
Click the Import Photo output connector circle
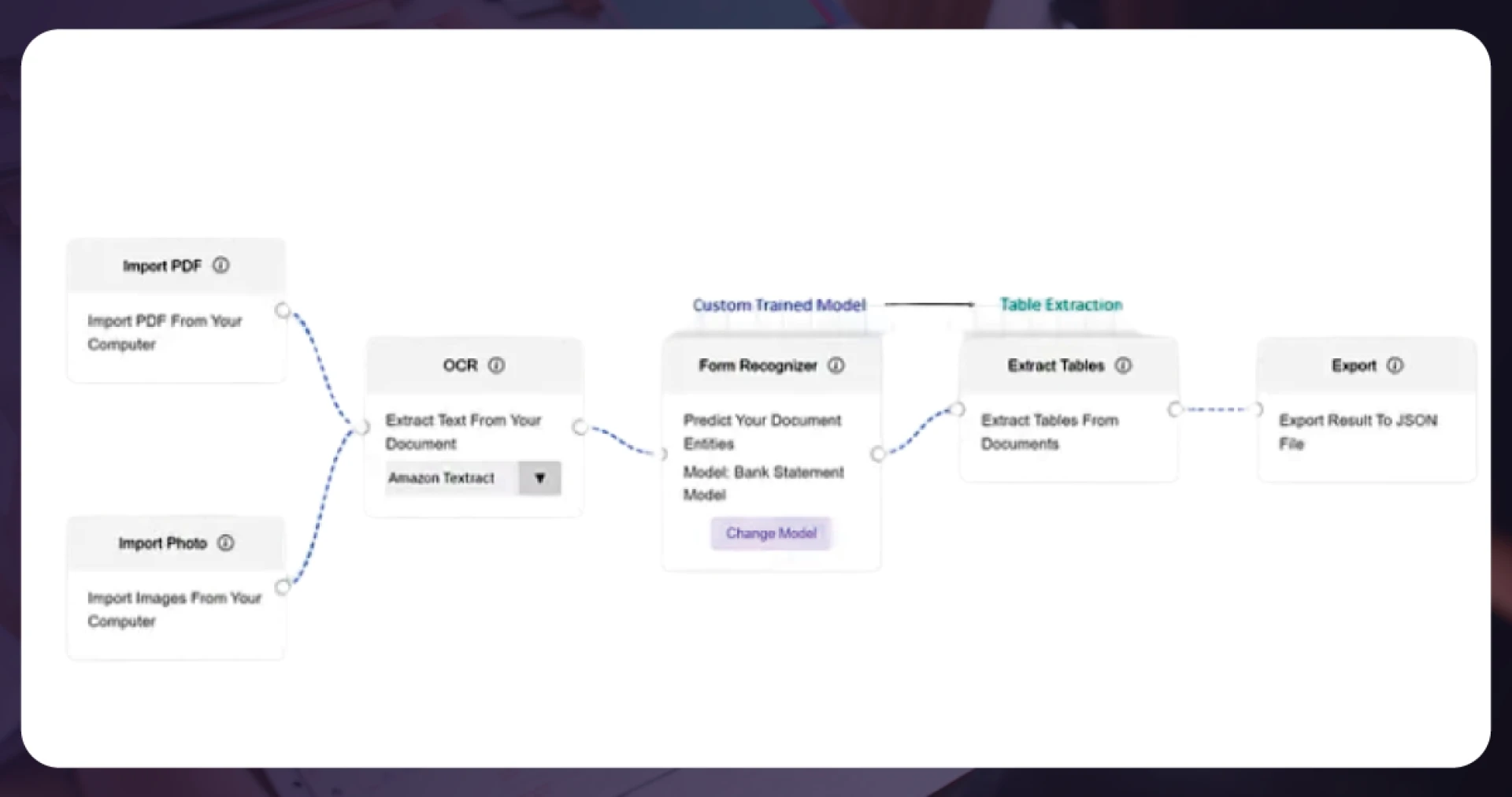283,587
